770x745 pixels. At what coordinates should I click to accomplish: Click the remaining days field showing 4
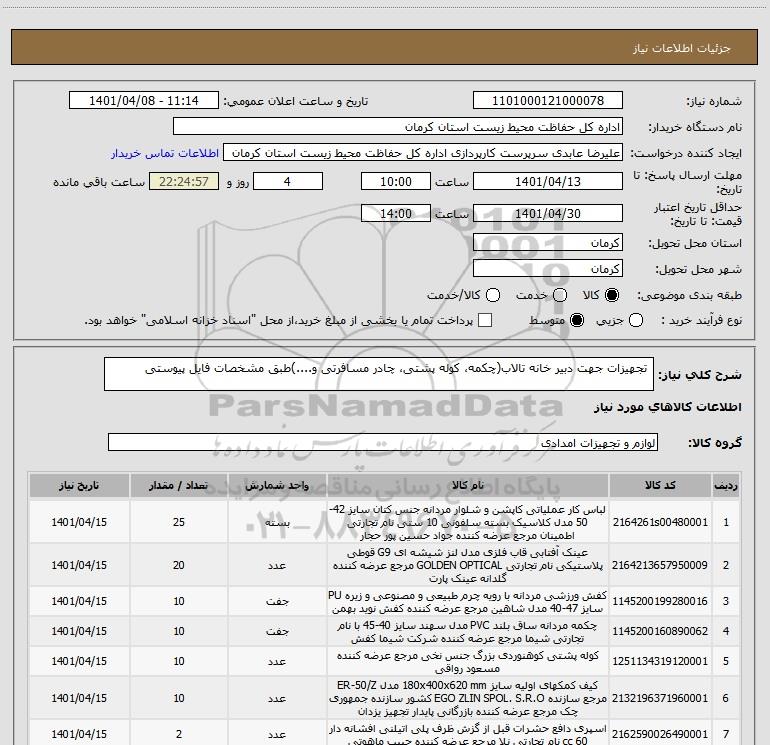(x=287, y=182)
